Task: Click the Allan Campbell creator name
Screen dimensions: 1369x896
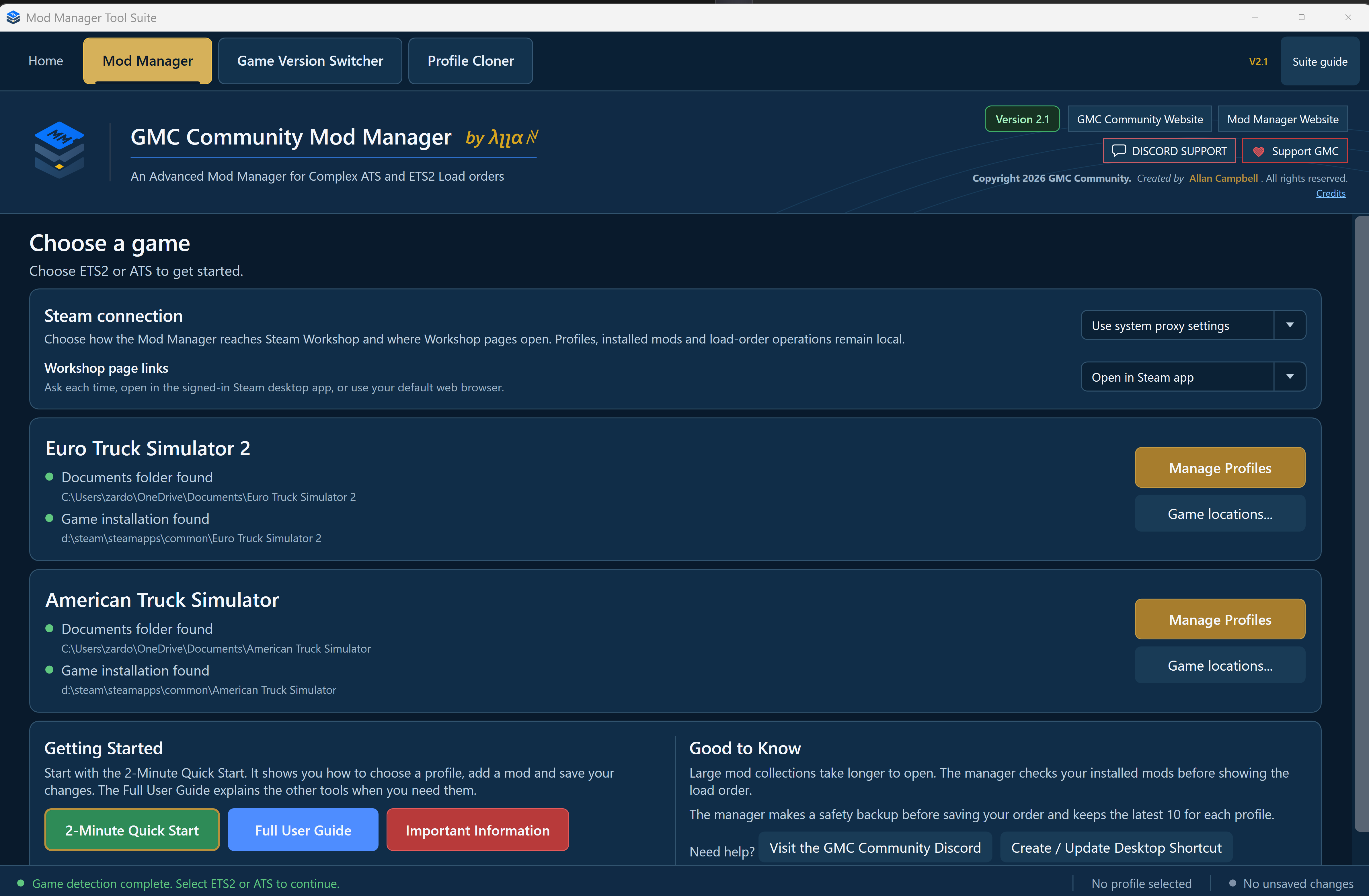Action: tap(1224, 178)
